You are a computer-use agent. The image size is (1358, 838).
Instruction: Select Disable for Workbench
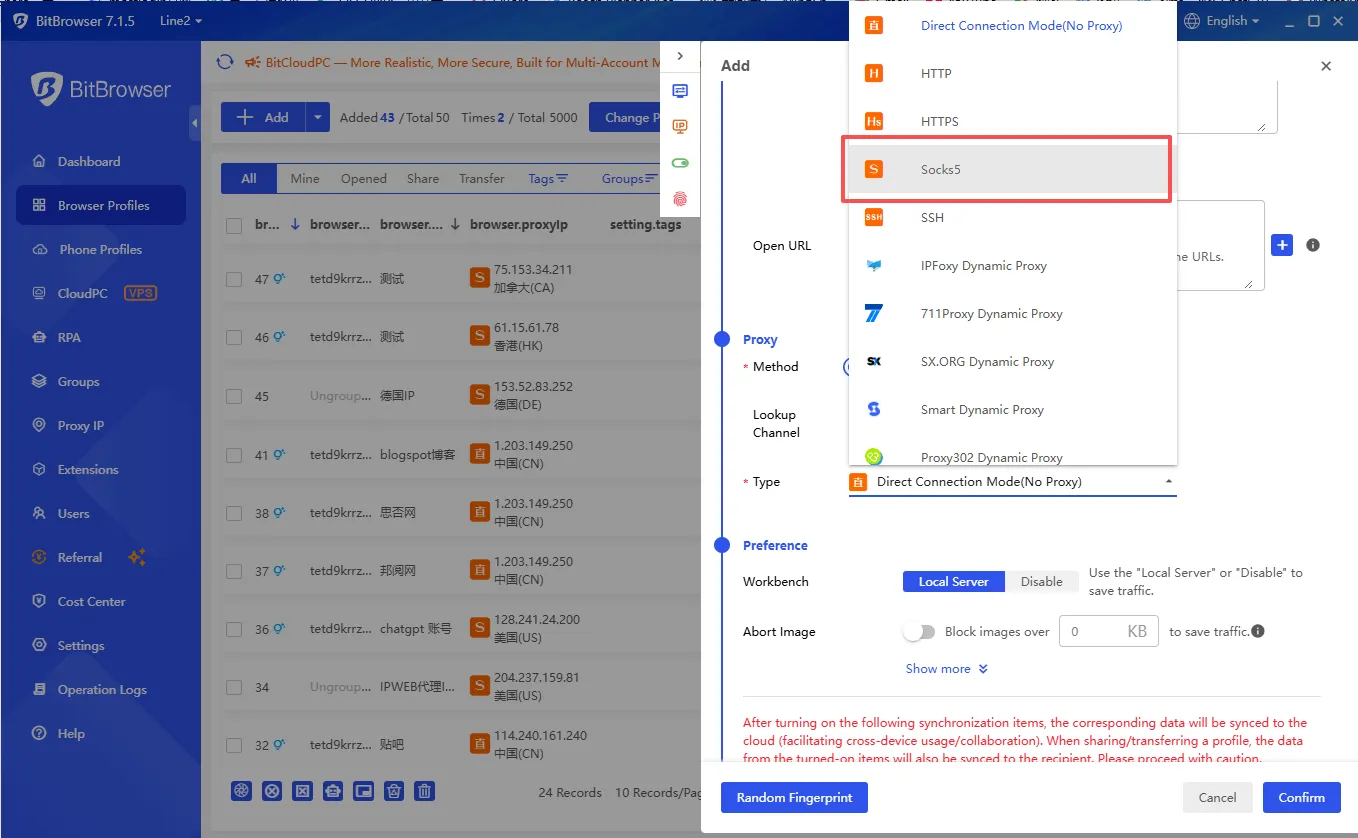[x=1041, y=581]
